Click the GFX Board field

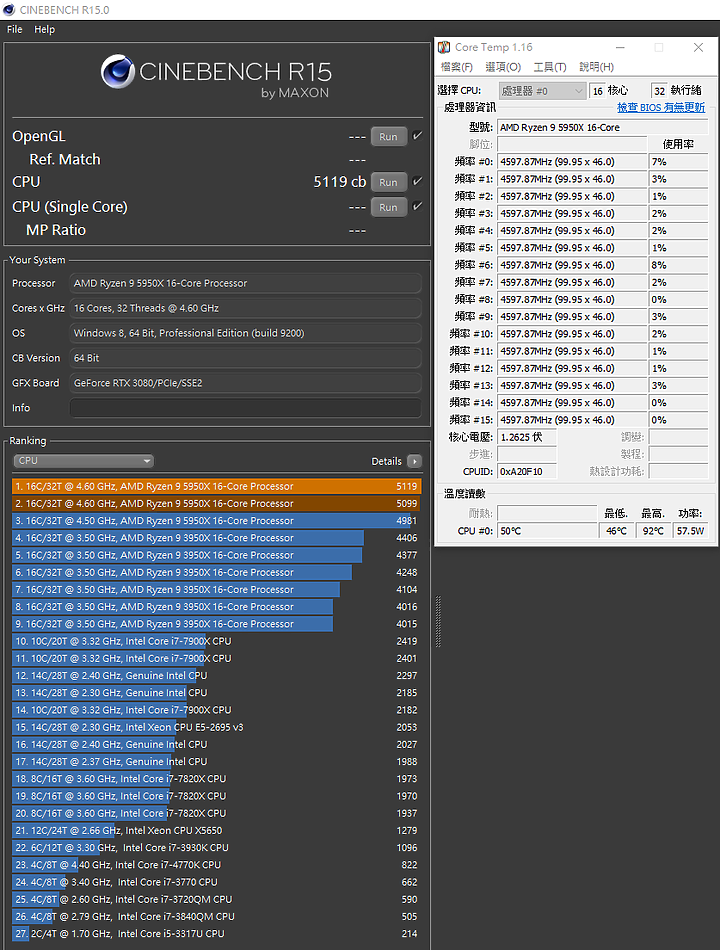[245, 383]
